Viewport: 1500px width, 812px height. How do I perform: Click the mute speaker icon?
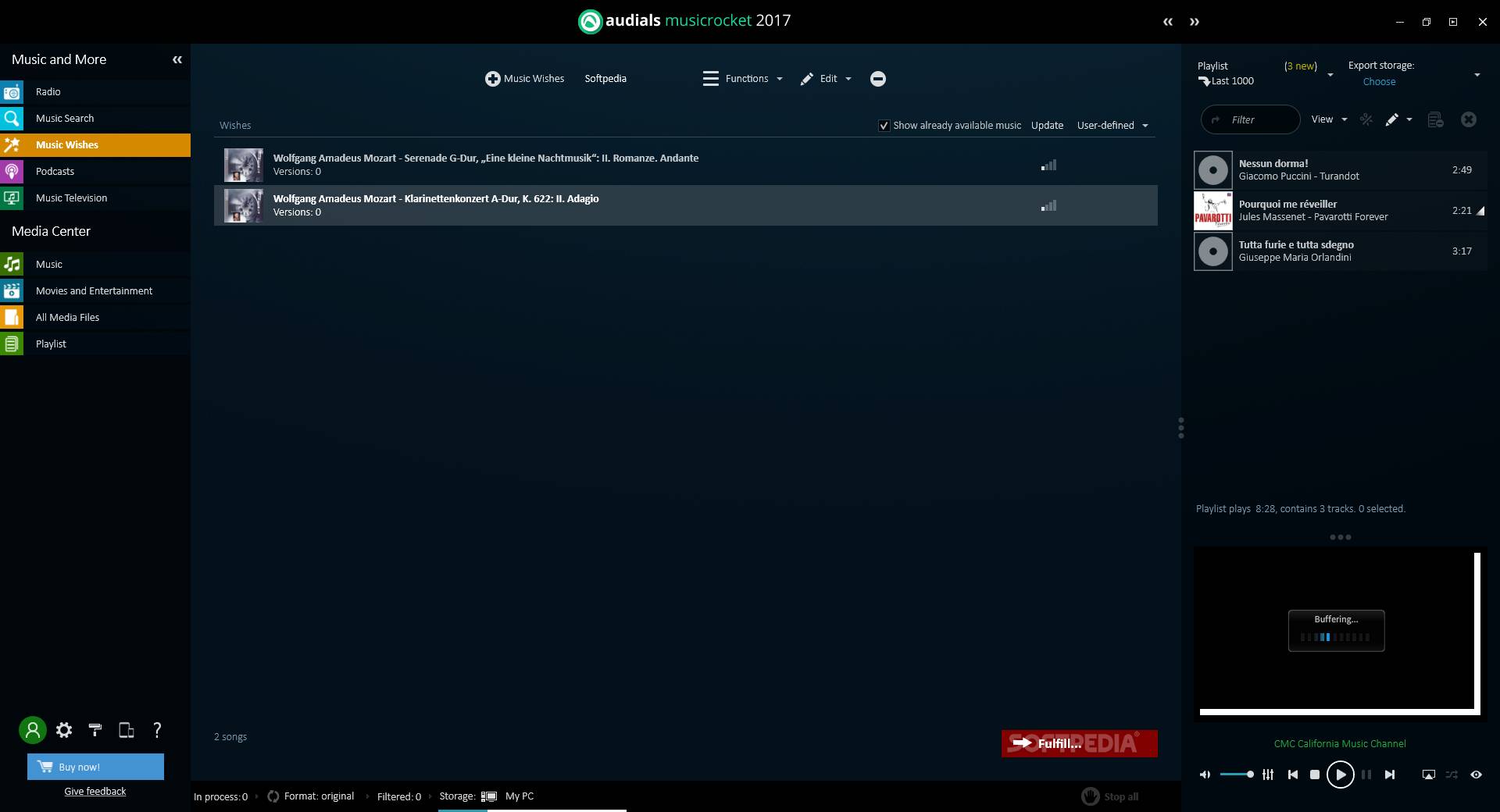[x=1205, y=775]
